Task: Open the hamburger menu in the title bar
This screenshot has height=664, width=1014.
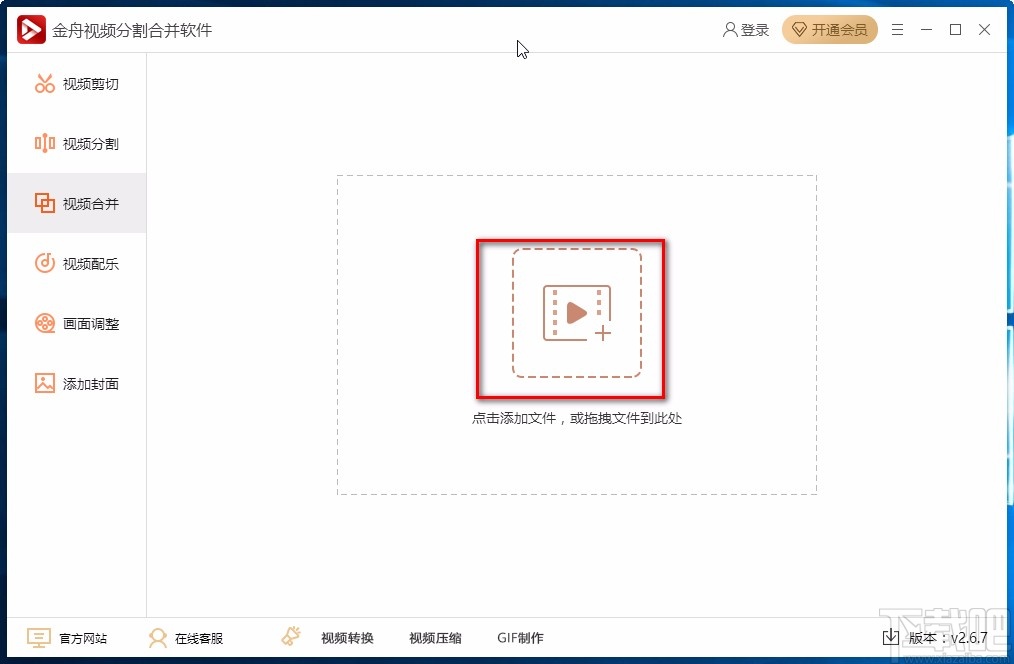Action: [x=897, y=30]
